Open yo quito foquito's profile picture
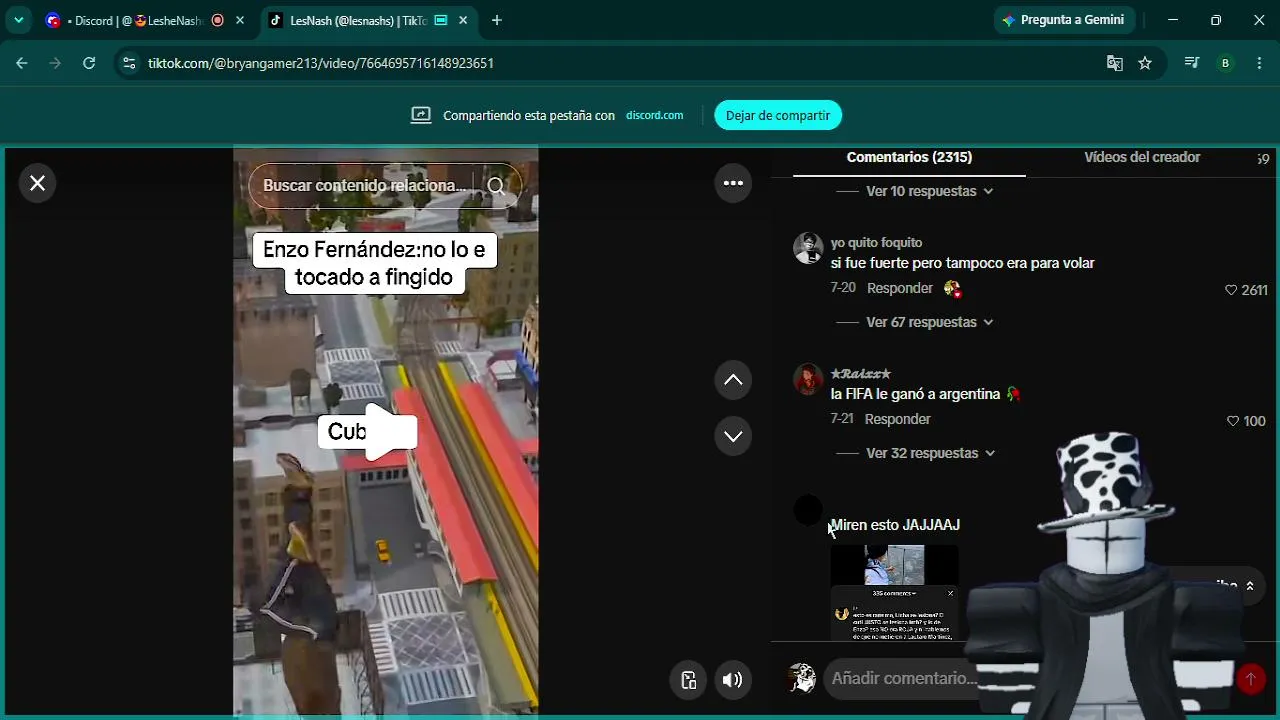 coord(808,248)
